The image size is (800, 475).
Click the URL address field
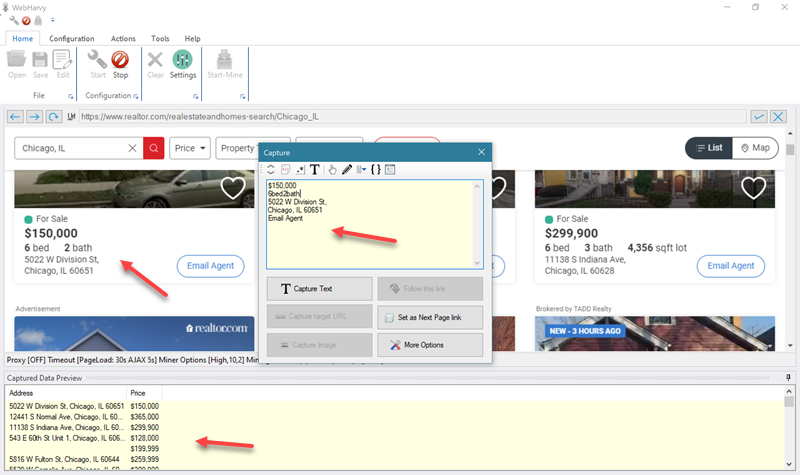pyautogui.click(x=400, y=117)
